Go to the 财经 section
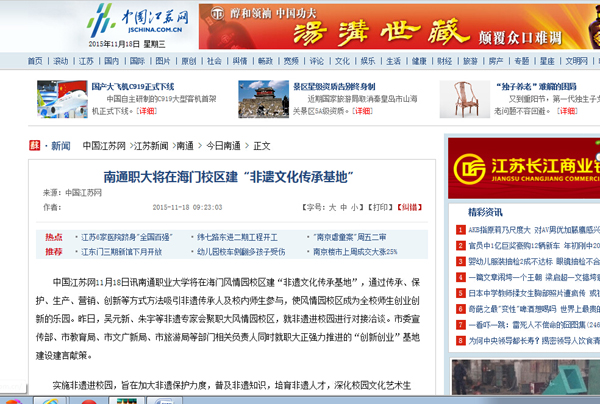The width and height of the screenshot is (600, 404). (445, 61)
